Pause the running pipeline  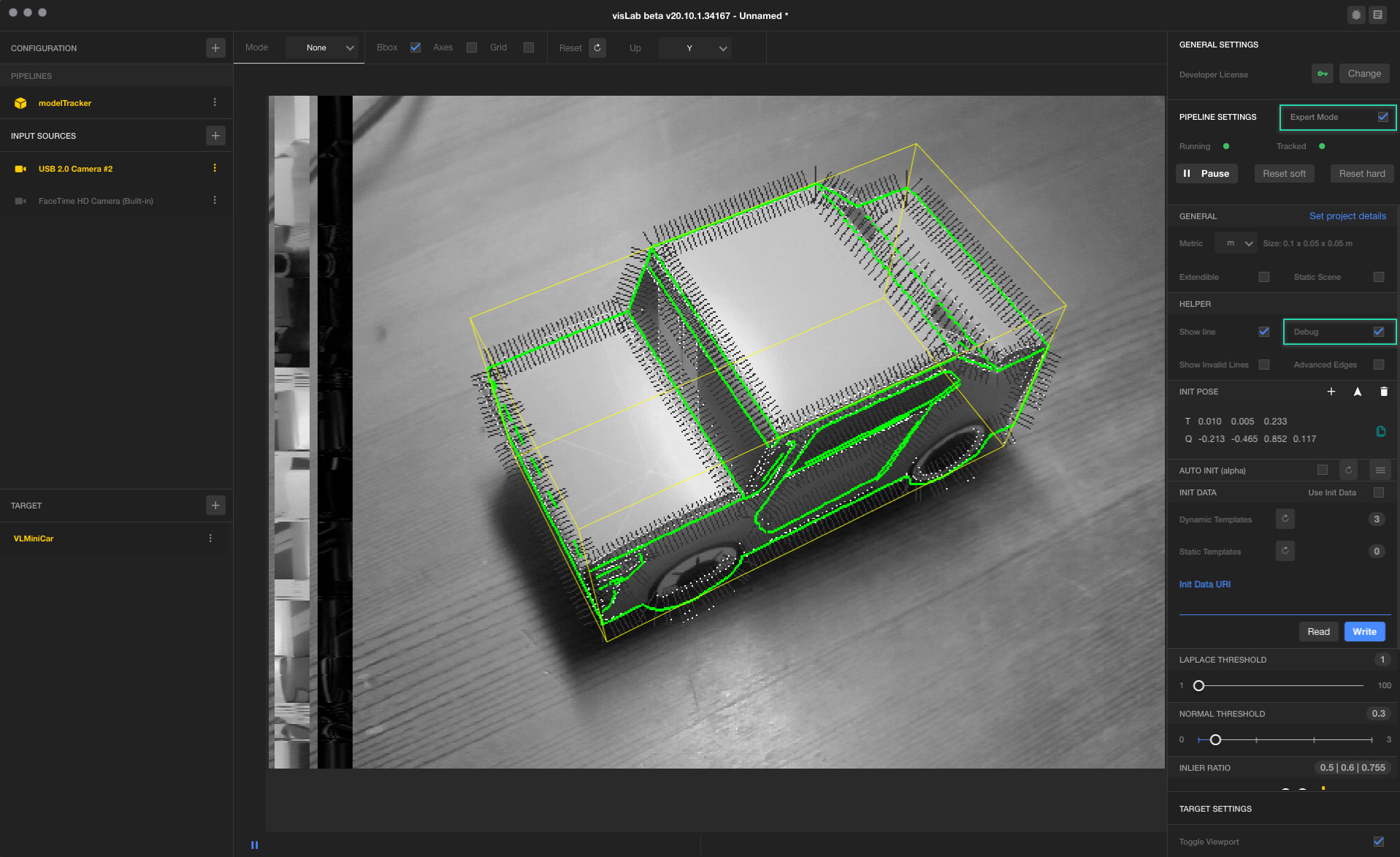click(x=1206, y=174)
